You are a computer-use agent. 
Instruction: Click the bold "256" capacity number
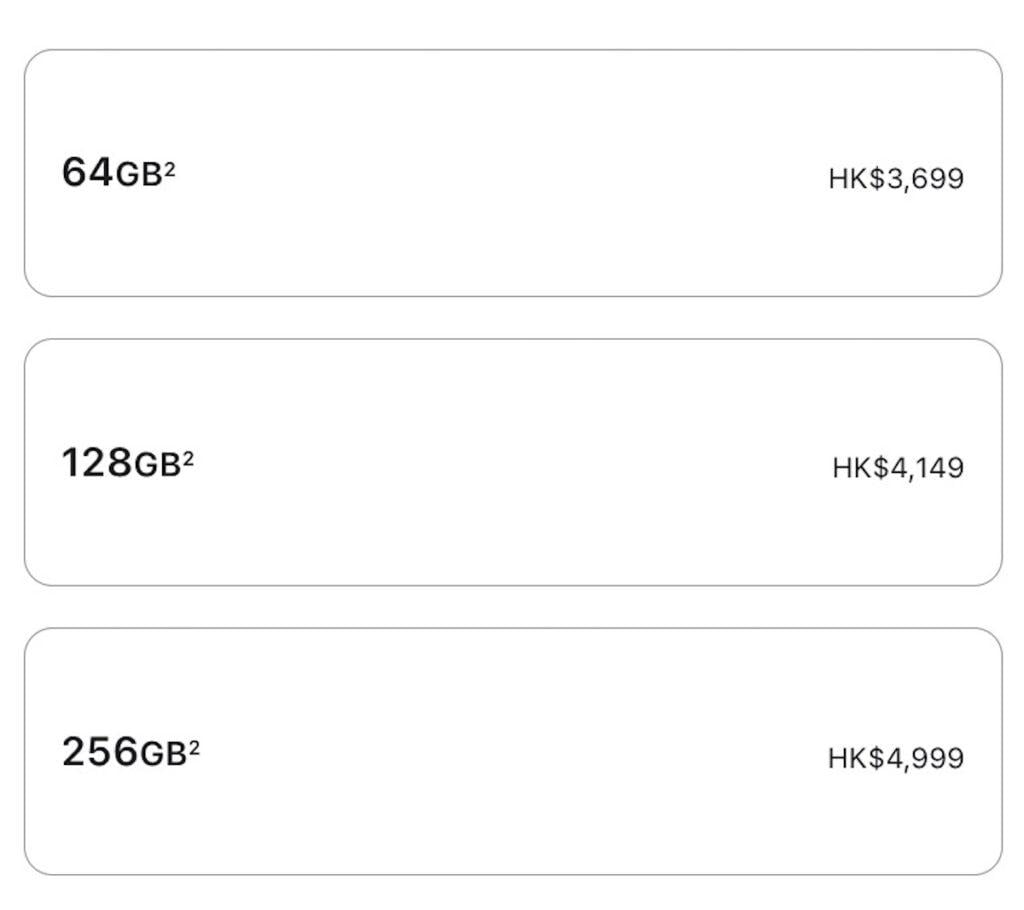click(x=100, y=752)
